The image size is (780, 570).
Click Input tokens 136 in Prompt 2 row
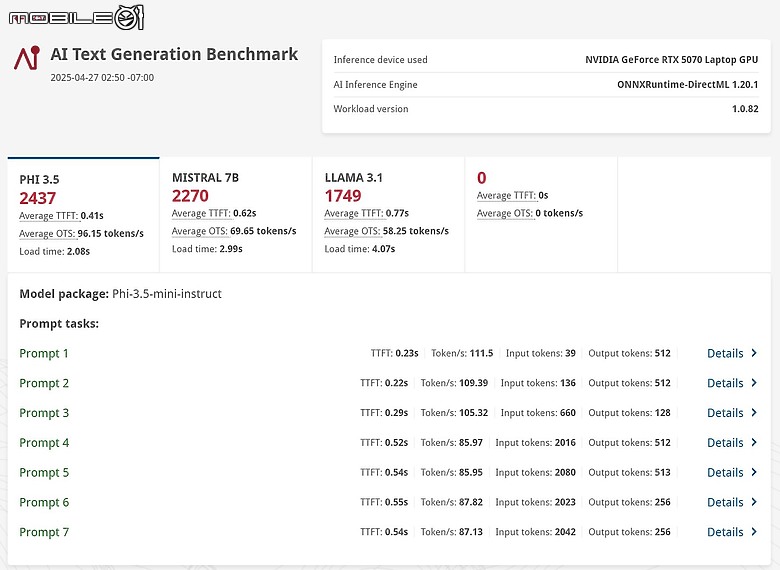(538, 383)
